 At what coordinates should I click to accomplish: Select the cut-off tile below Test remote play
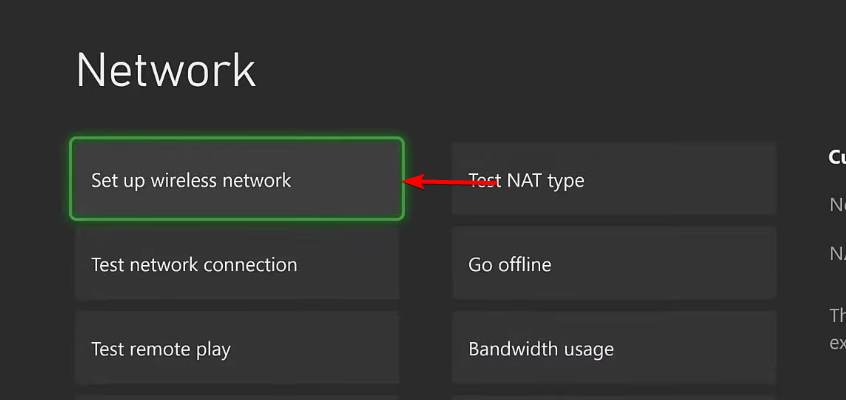[x=237, y=396]
